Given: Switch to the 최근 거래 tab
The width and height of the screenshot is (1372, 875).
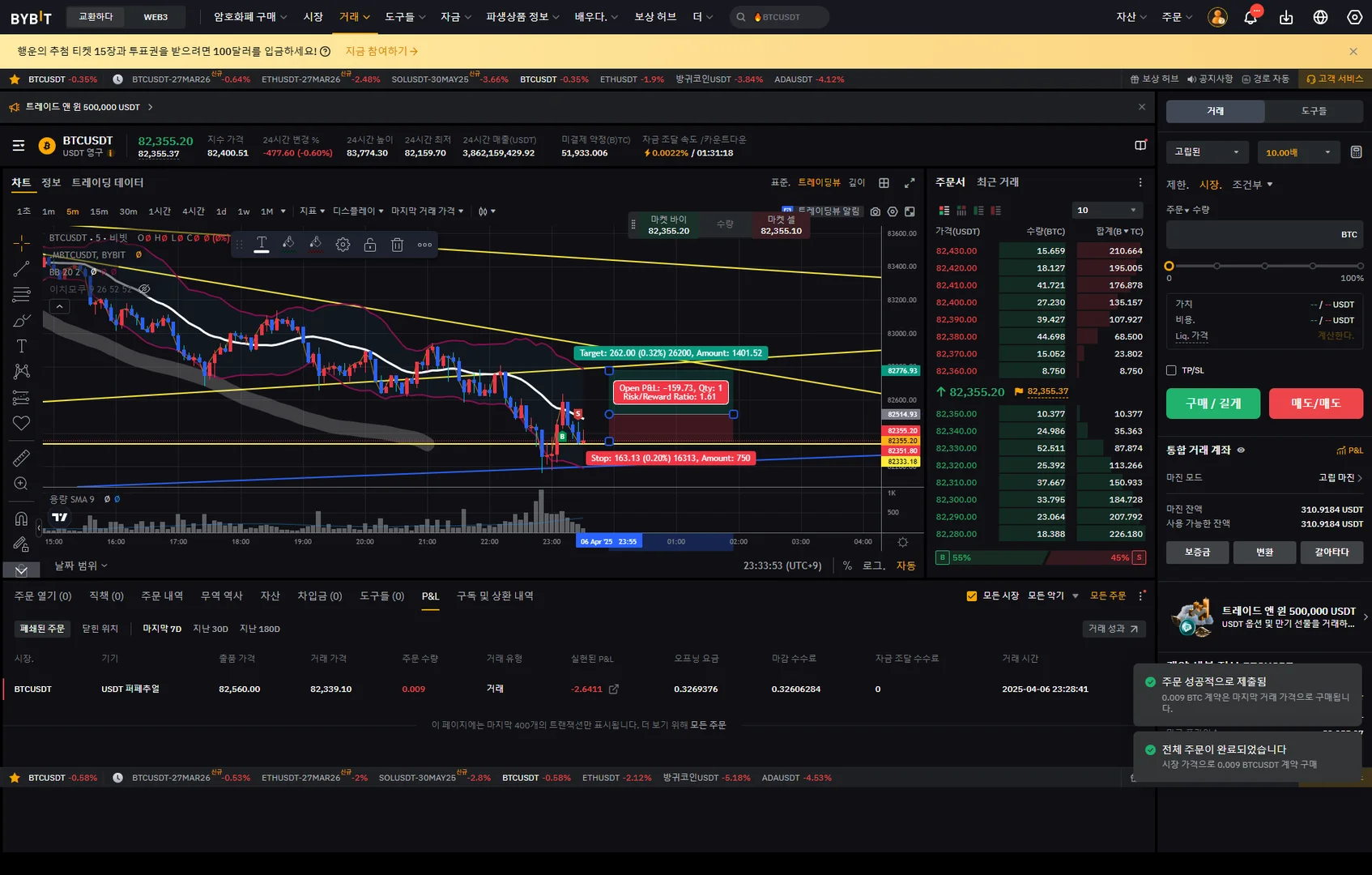Looking at the screenshot, I should tap(998, 182).
